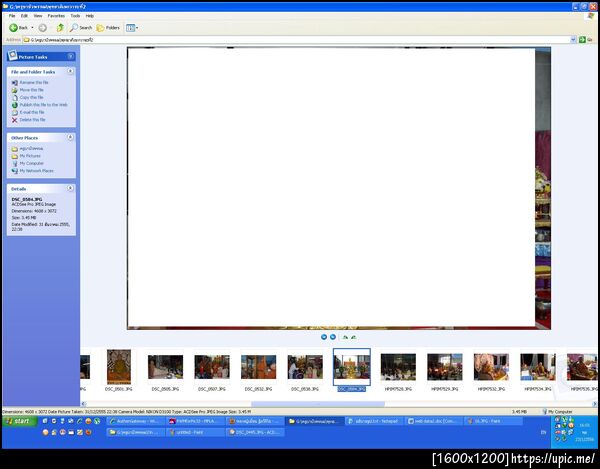
Task: Open the View menu
Action: click(x=38, y=16)
